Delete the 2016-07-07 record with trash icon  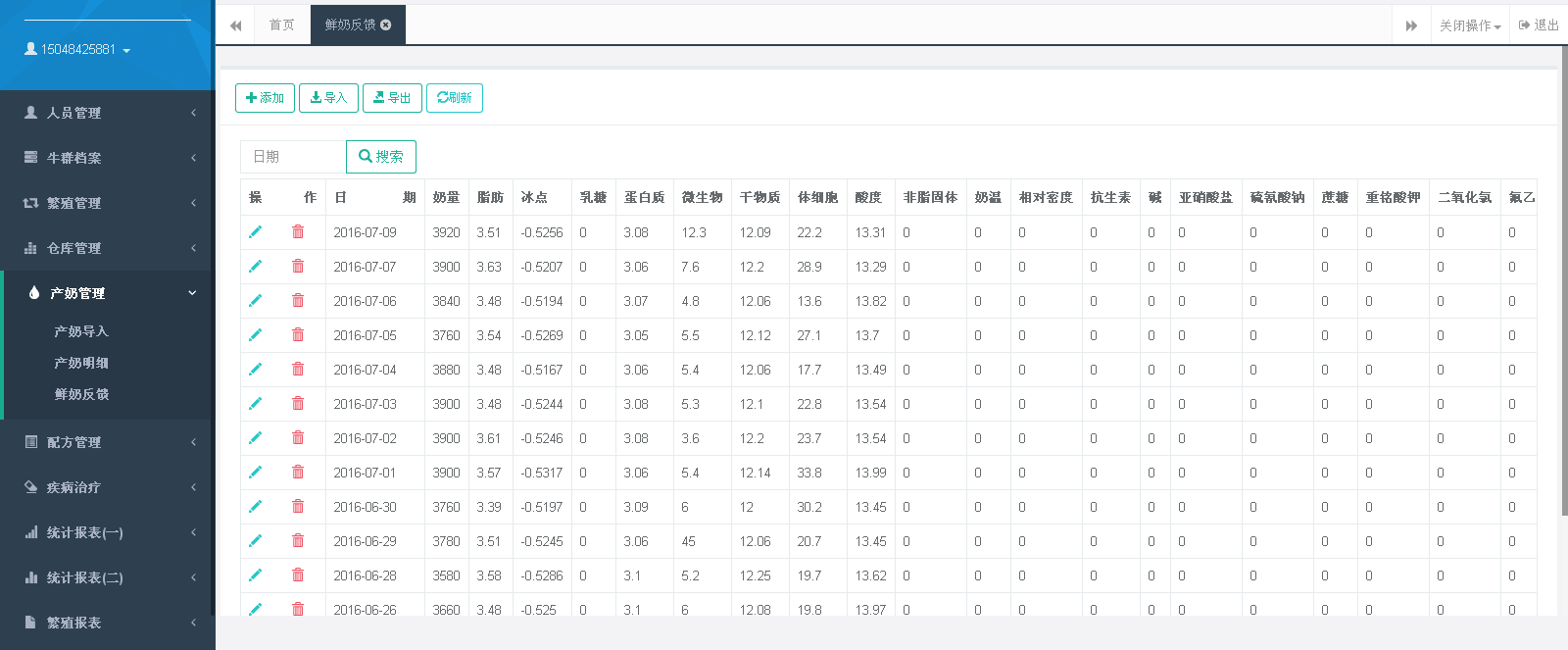tap(298, 267)
